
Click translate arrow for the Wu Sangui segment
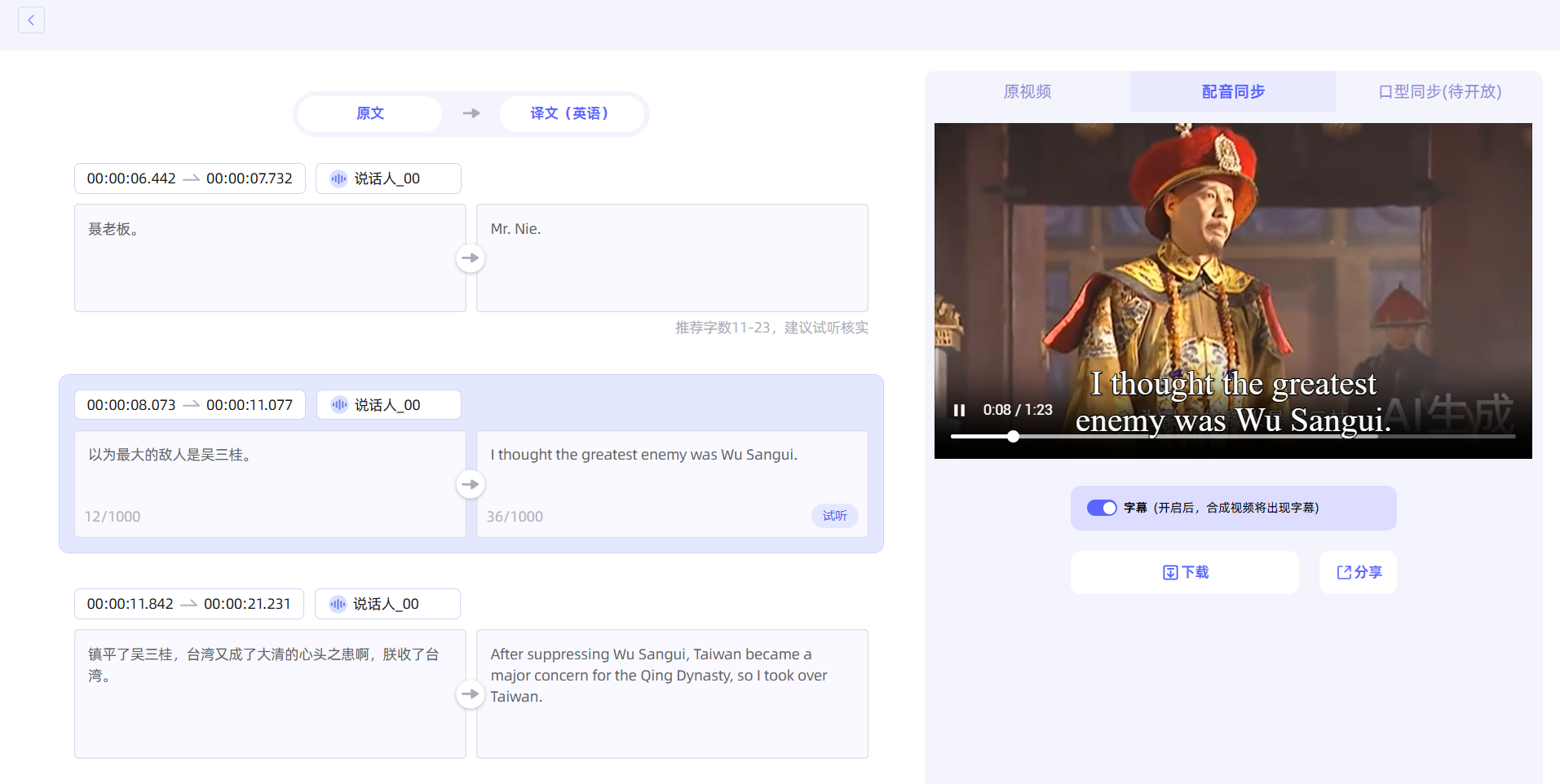471,484
